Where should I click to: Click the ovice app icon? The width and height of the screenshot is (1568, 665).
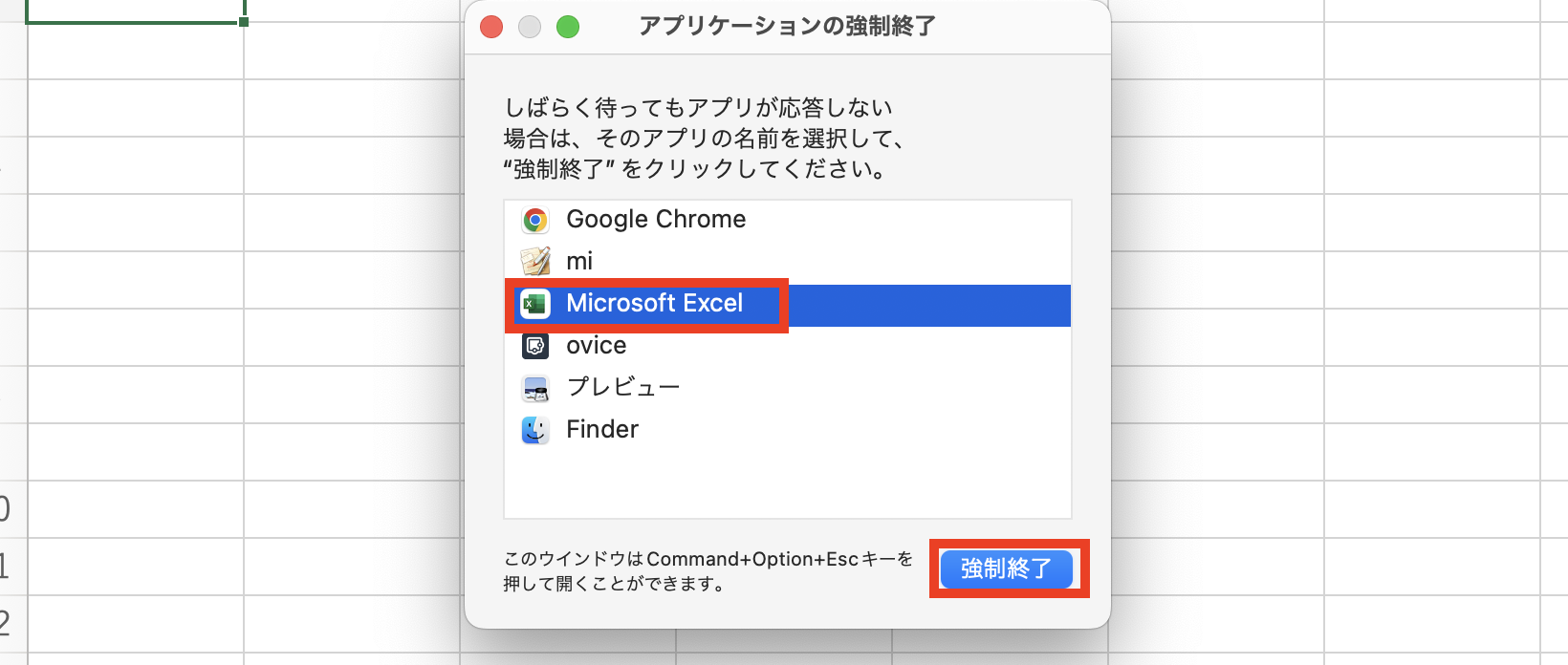tap(535, 346)
